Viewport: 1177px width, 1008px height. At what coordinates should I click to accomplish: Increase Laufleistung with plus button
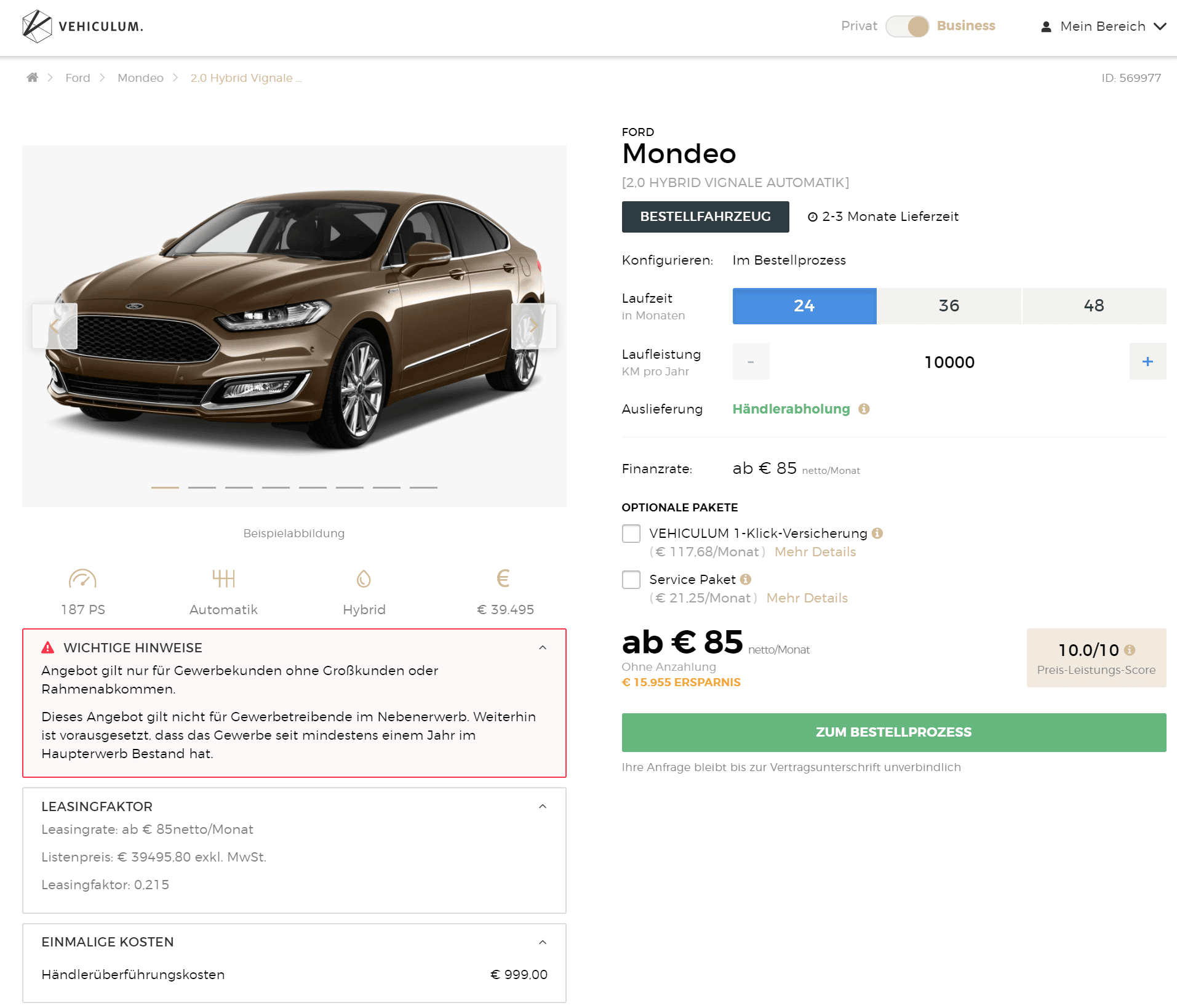[x=1147, y=362]
